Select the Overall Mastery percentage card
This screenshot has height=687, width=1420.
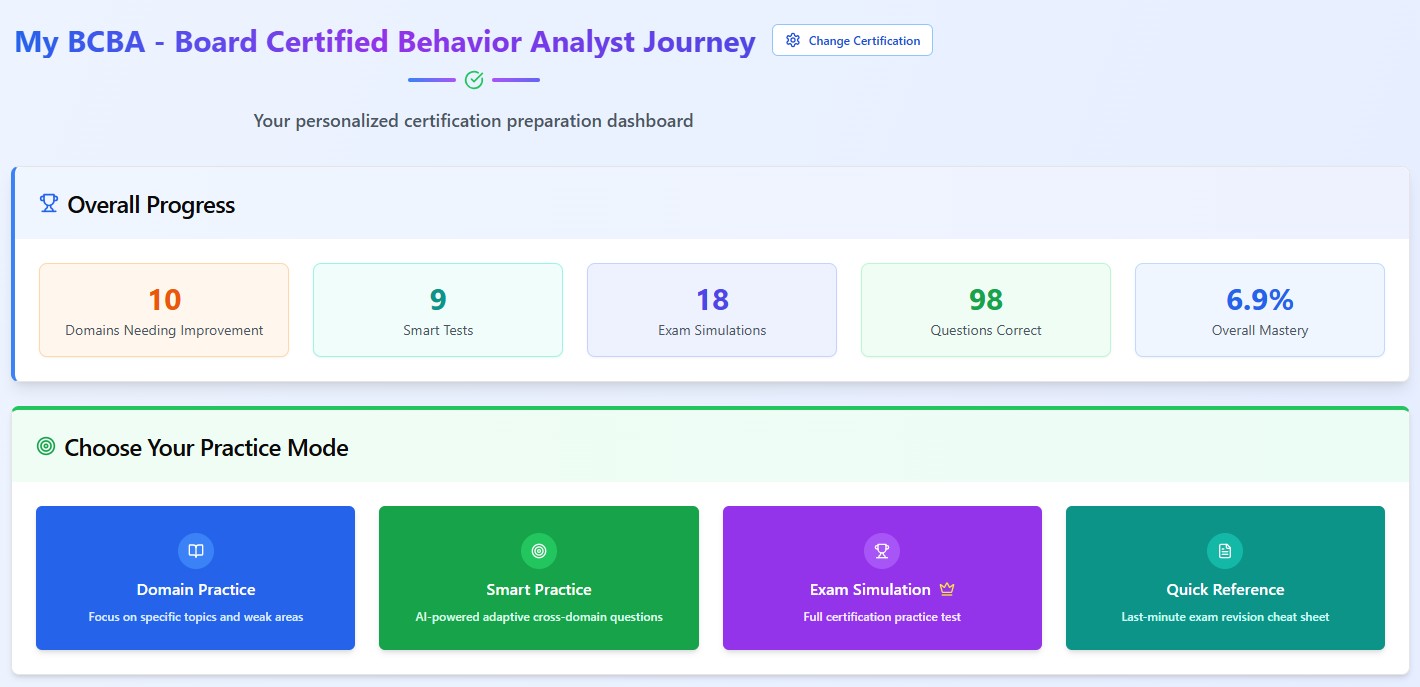1259,310
